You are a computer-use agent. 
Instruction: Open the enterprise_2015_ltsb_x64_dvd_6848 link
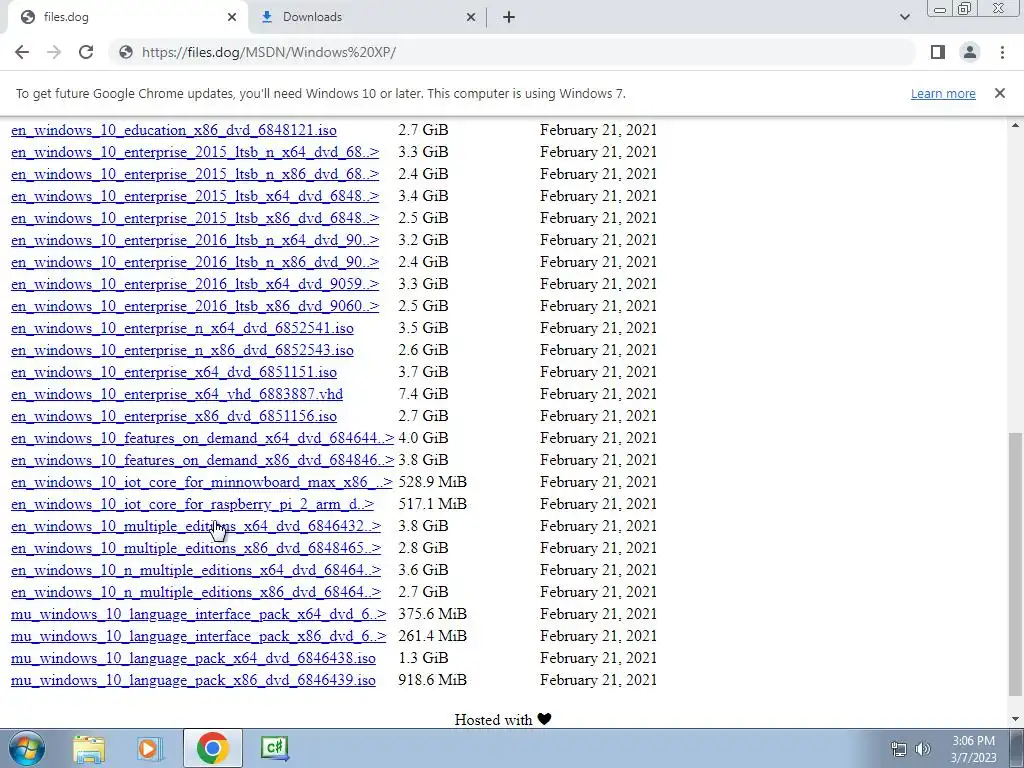point(195,196)
